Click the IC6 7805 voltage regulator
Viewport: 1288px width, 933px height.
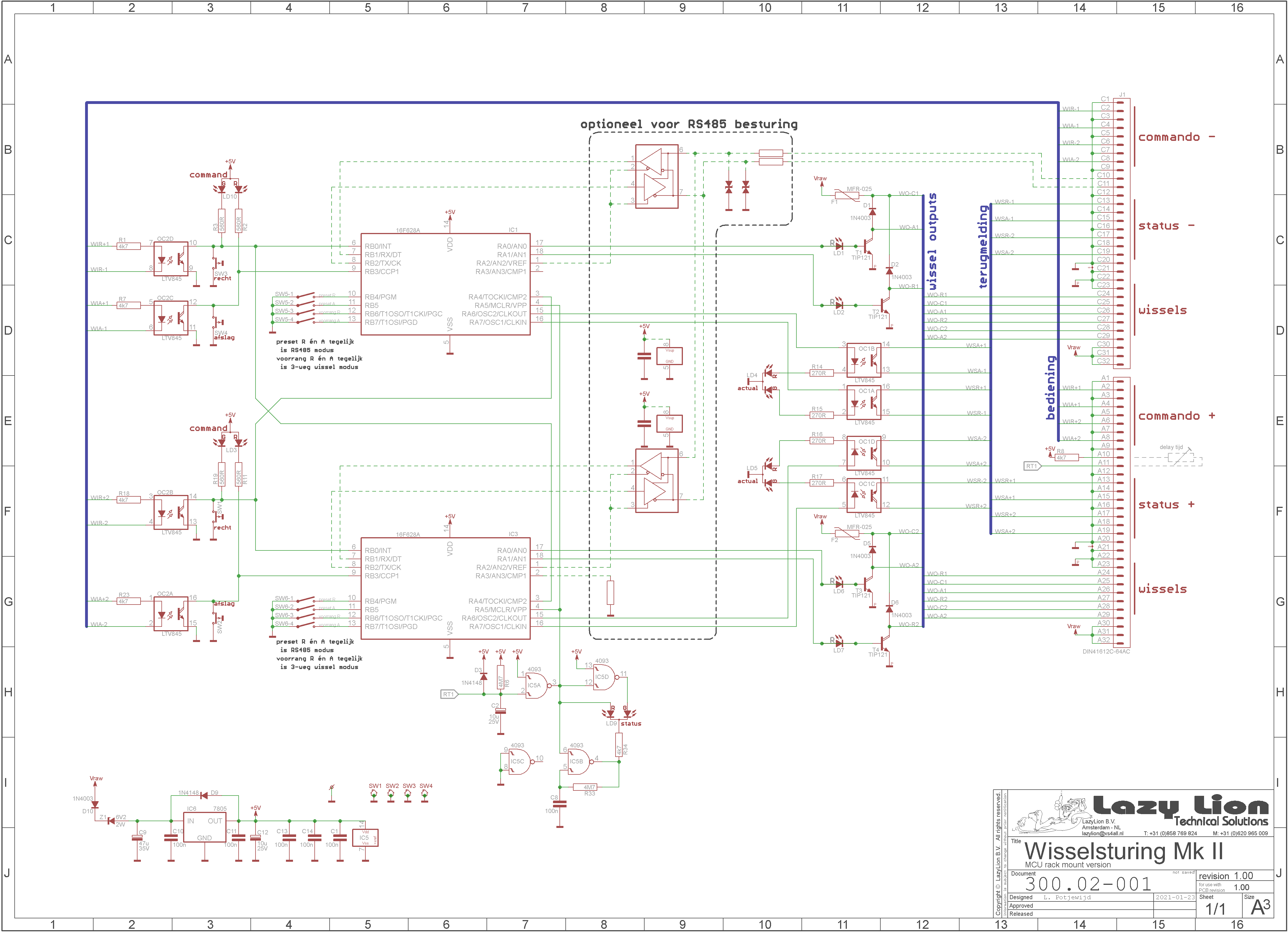pyautogui.click(x=205, y=827)
